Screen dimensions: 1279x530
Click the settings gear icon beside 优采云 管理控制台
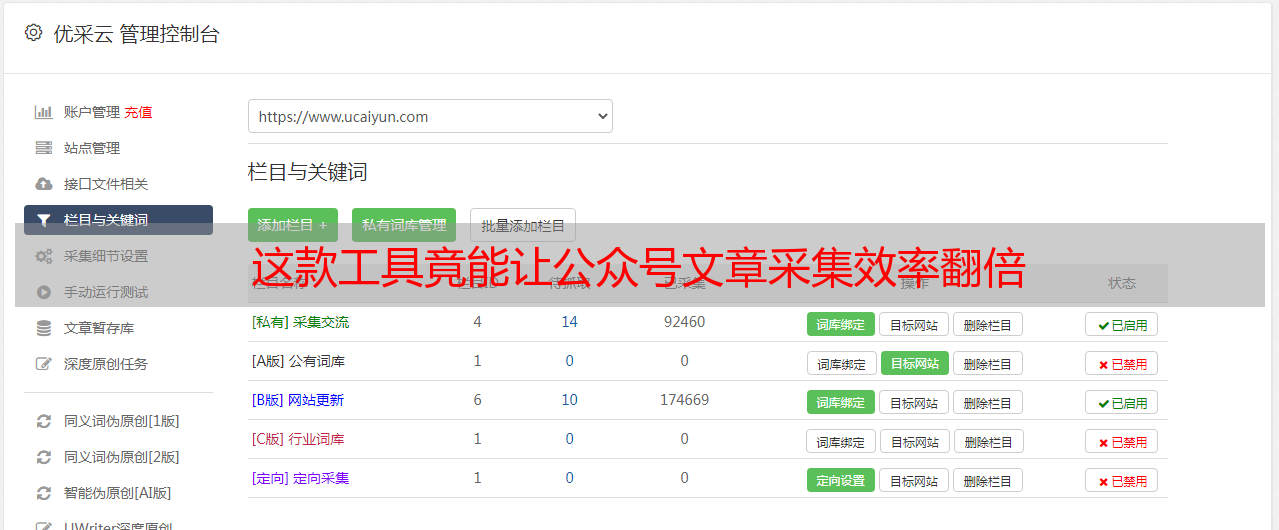(x=33, y=33)
